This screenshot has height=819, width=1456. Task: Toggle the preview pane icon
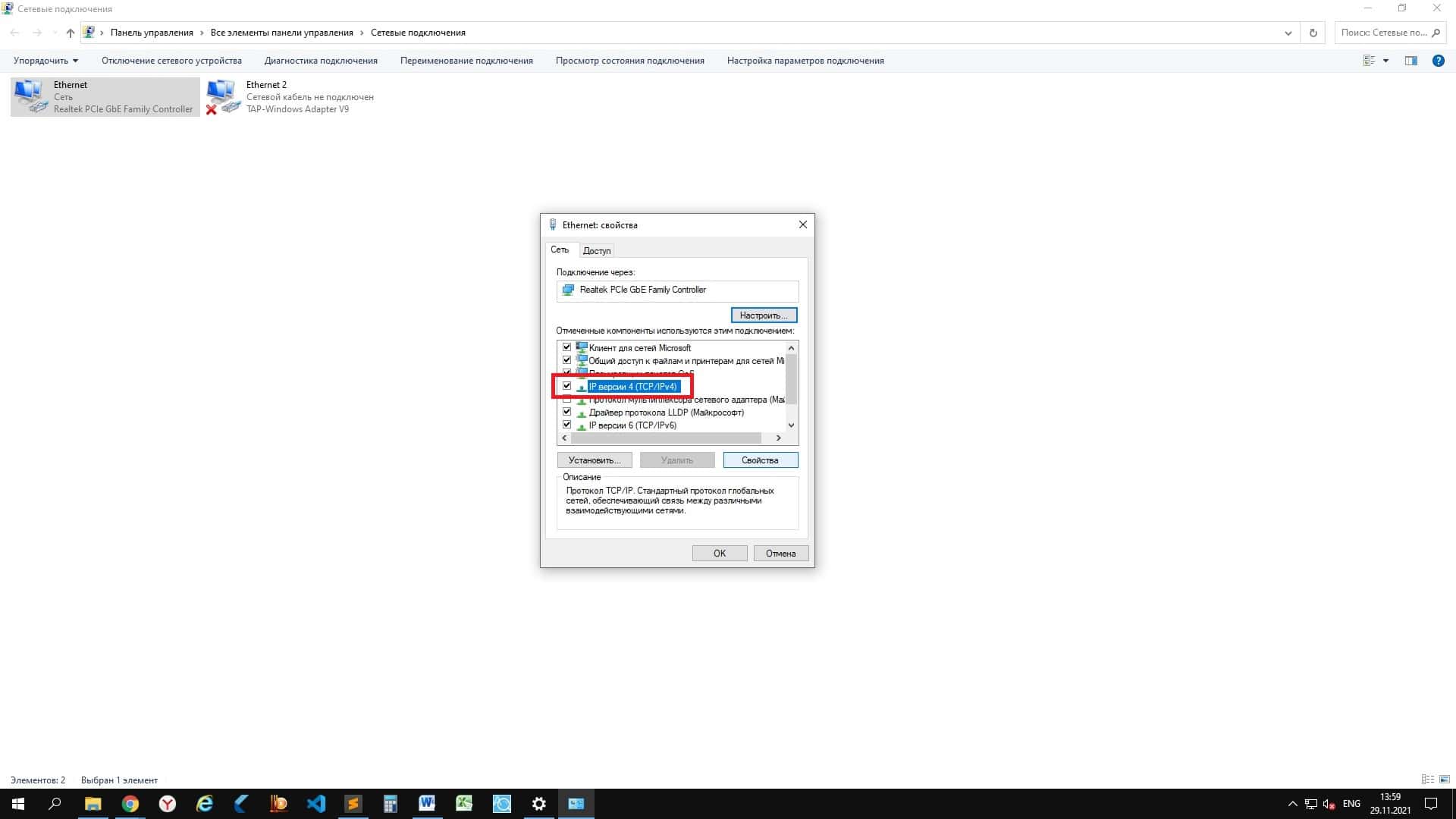(x=1410, y=61)
